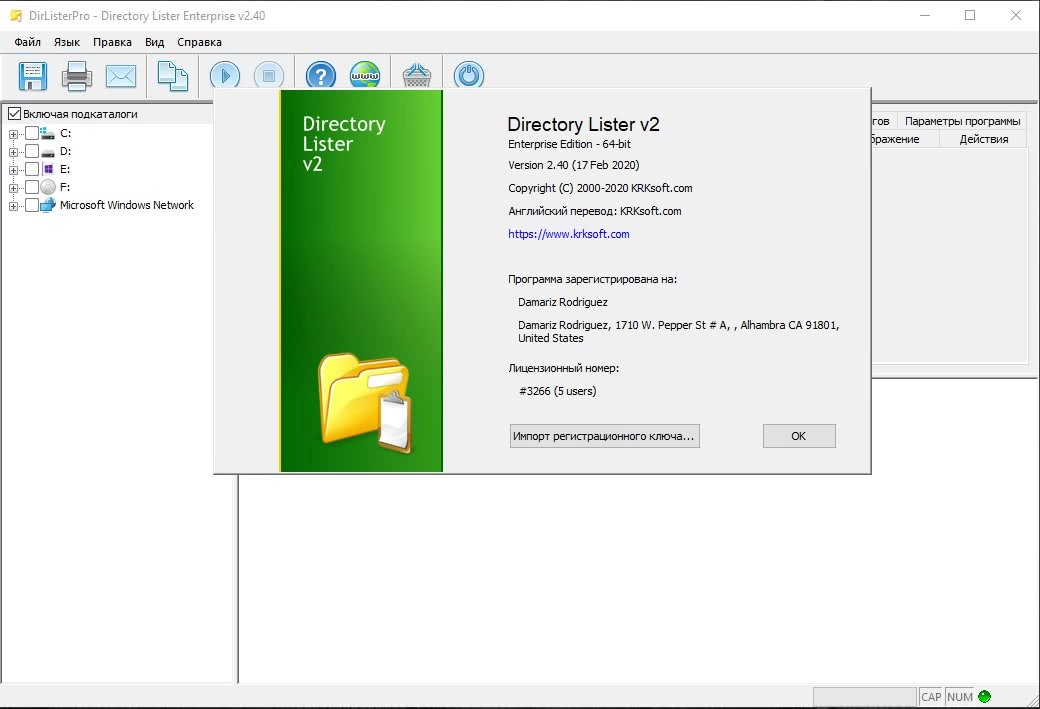This screenshot has height=709, width=1040.
Task: Click the Copy to clipboard toolbar icon
Action: click(x=172, y=76)
